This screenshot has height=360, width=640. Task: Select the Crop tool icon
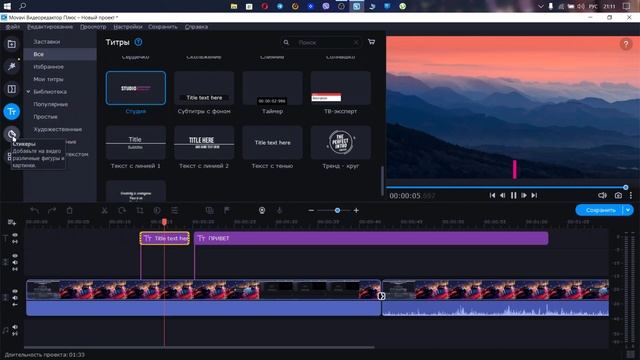pos(140,210)
